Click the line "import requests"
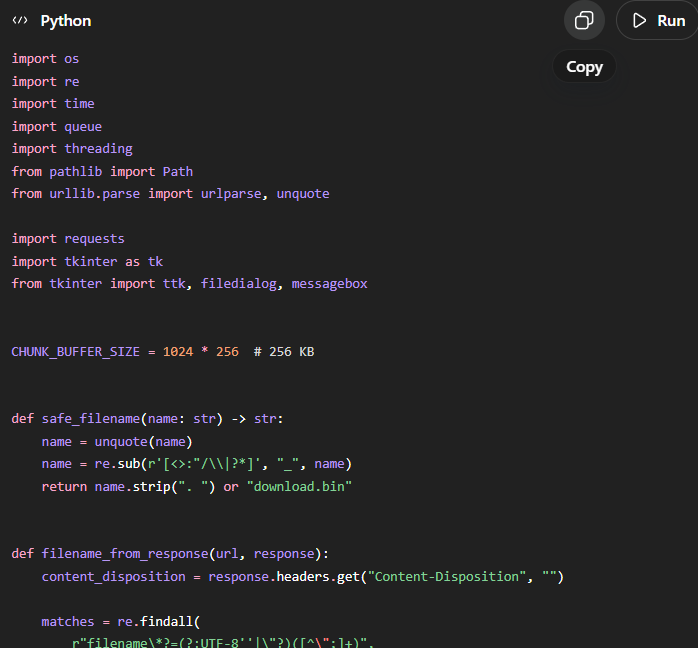The image size is (698, 648). pyautogui.click(x=68, y=239)
